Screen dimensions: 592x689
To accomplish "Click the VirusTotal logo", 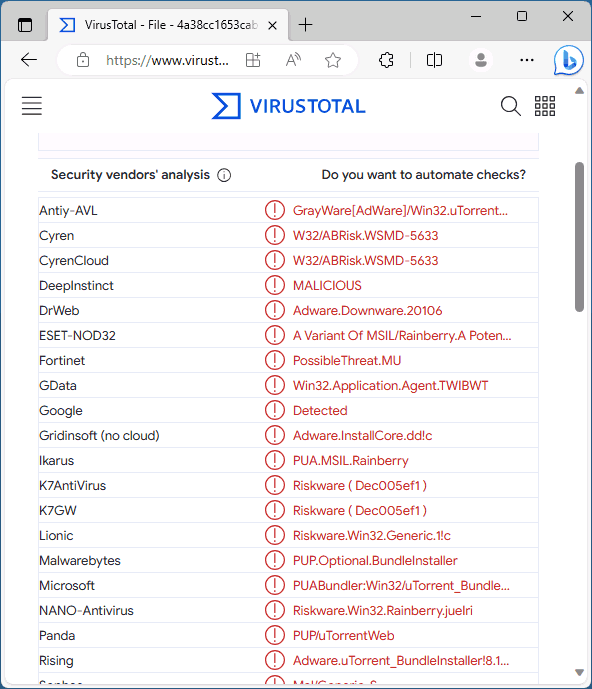I will point(288,106).
